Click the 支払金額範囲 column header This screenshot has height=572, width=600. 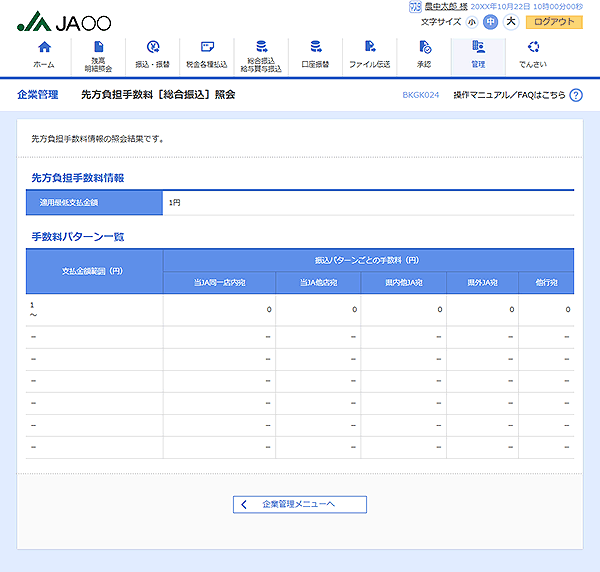[92, 271]
